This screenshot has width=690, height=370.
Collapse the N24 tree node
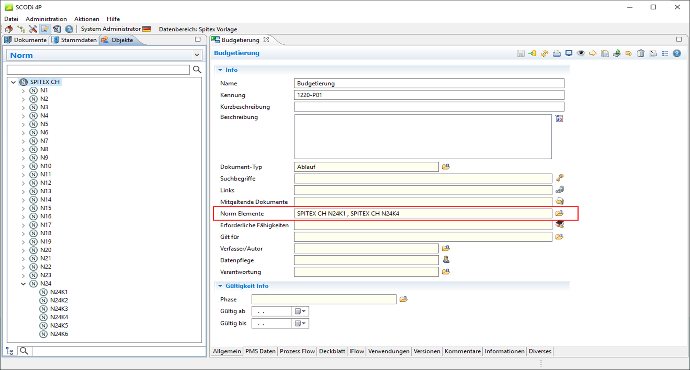[x=23, y=284]
